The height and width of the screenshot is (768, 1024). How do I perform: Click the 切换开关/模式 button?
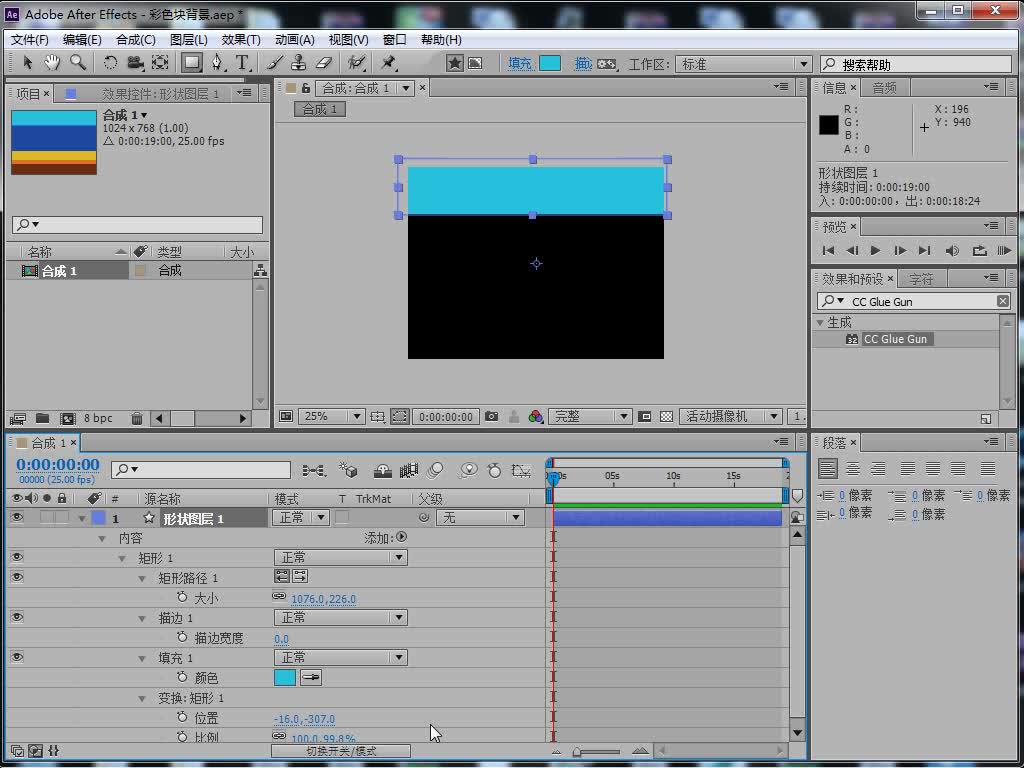[x=341, y=751]
